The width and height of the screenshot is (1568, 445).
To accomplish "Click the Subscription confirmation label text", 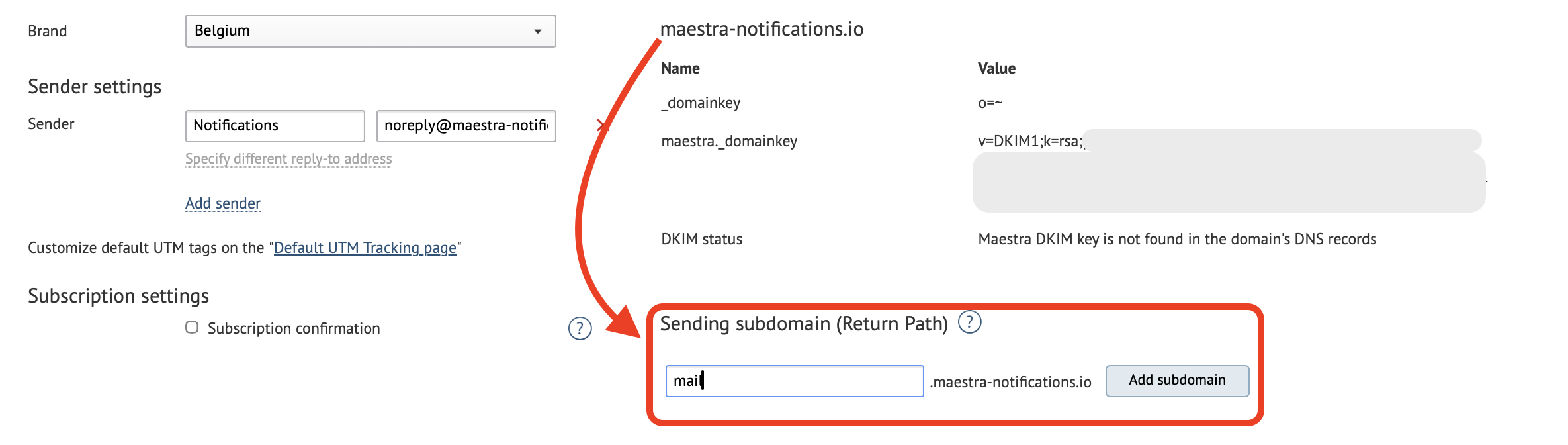I will pyautogui.click(x=294, y=328).
